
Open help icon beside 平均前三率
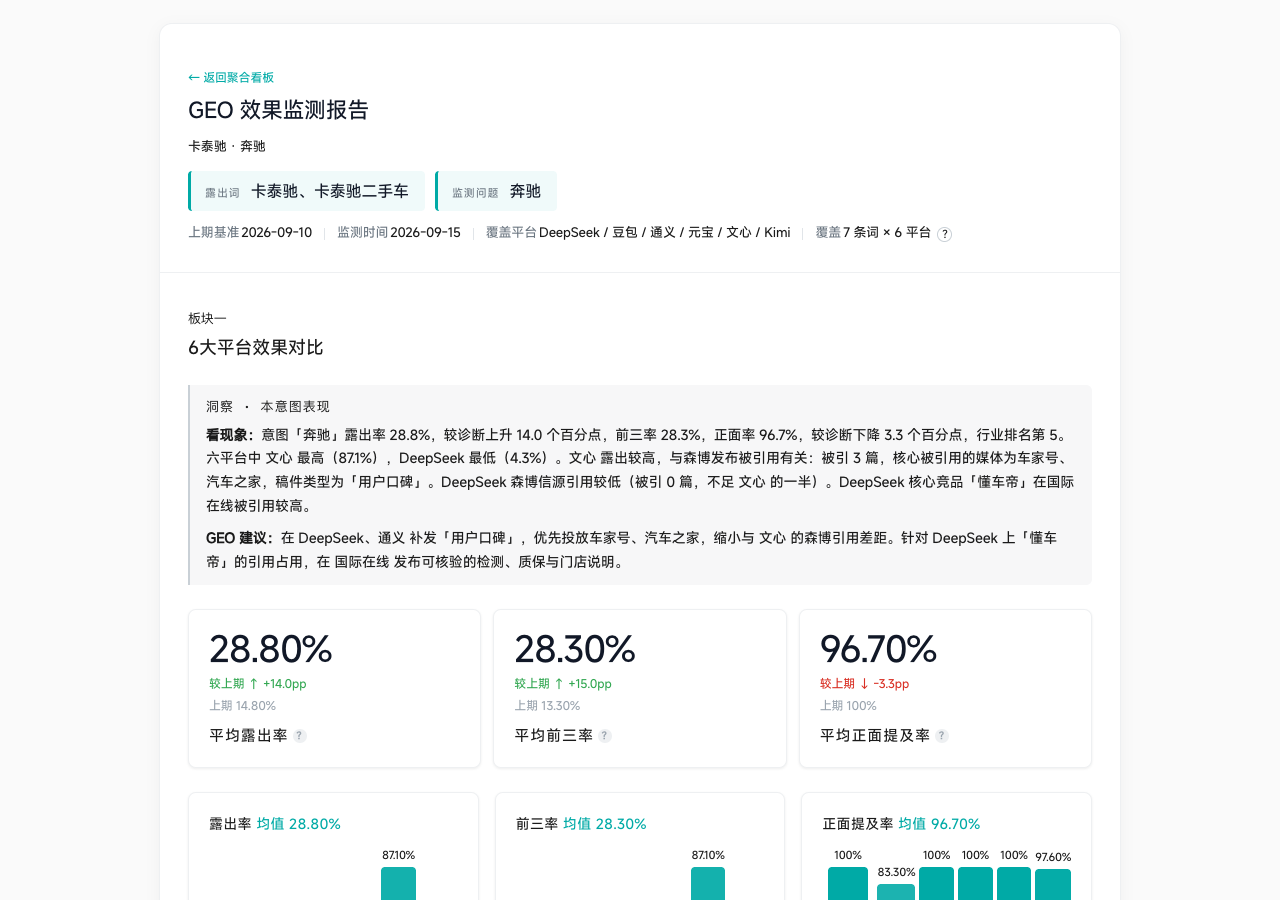605,736
